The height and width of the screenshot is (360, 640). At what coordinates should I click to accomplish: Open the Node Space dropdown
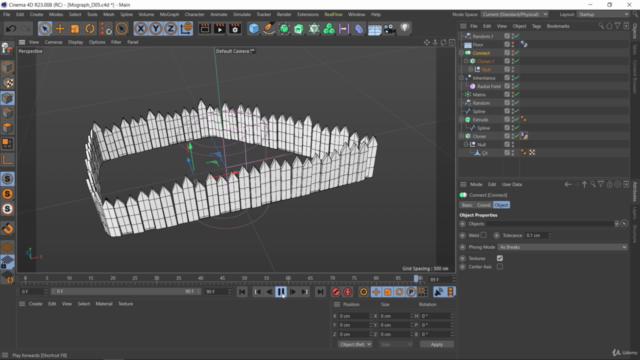coord(515,14)
